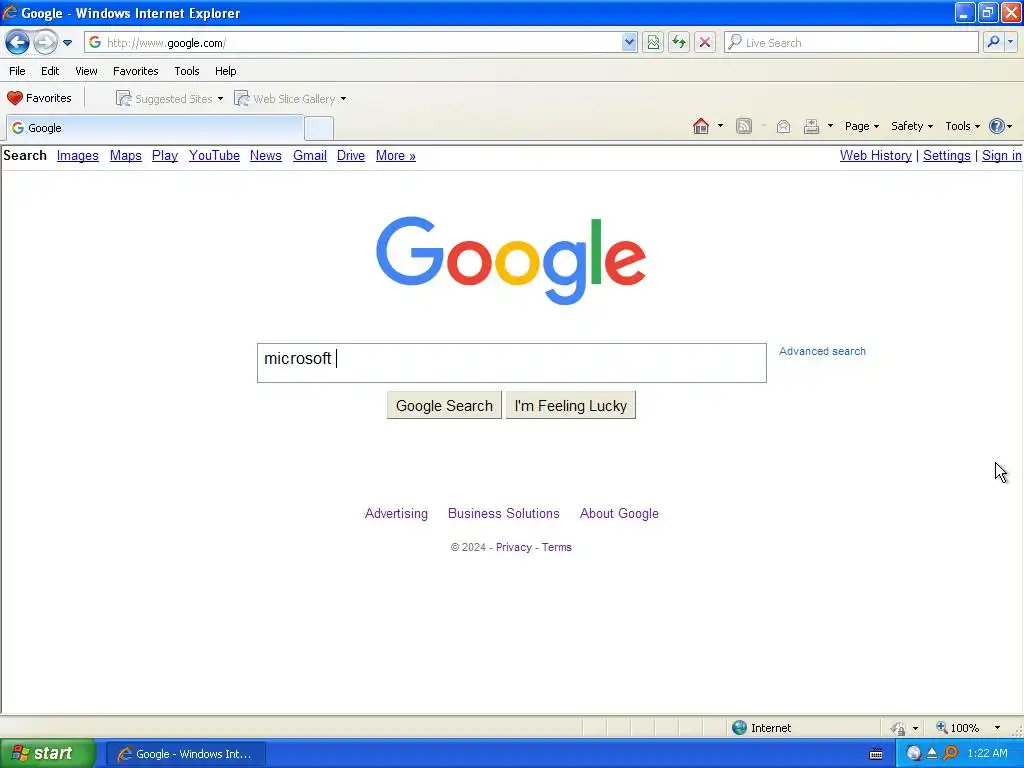Image resolution: width=1024 pixels, height=768 pixels.
Task: Click the Refresh page icon
Action: click(x=679, y=42)
